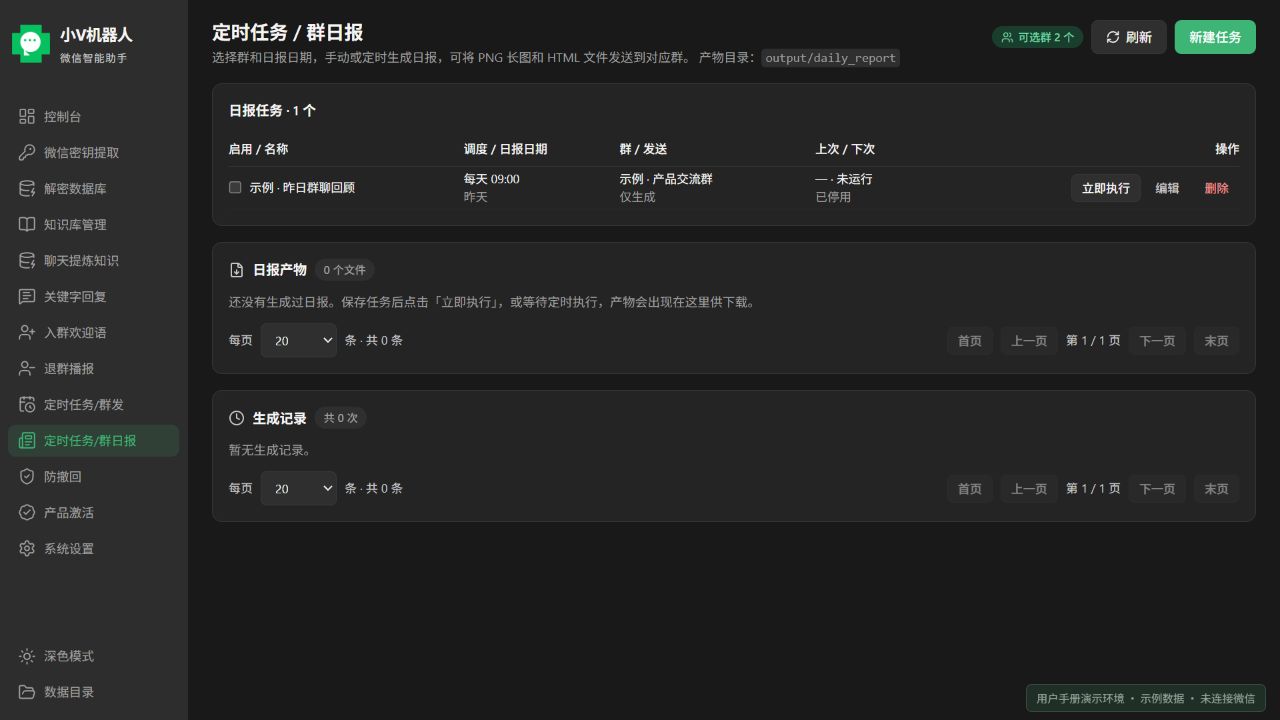Click the icon beside 聊天提炼知识
1280x720 pixels.
click(27, 261)
